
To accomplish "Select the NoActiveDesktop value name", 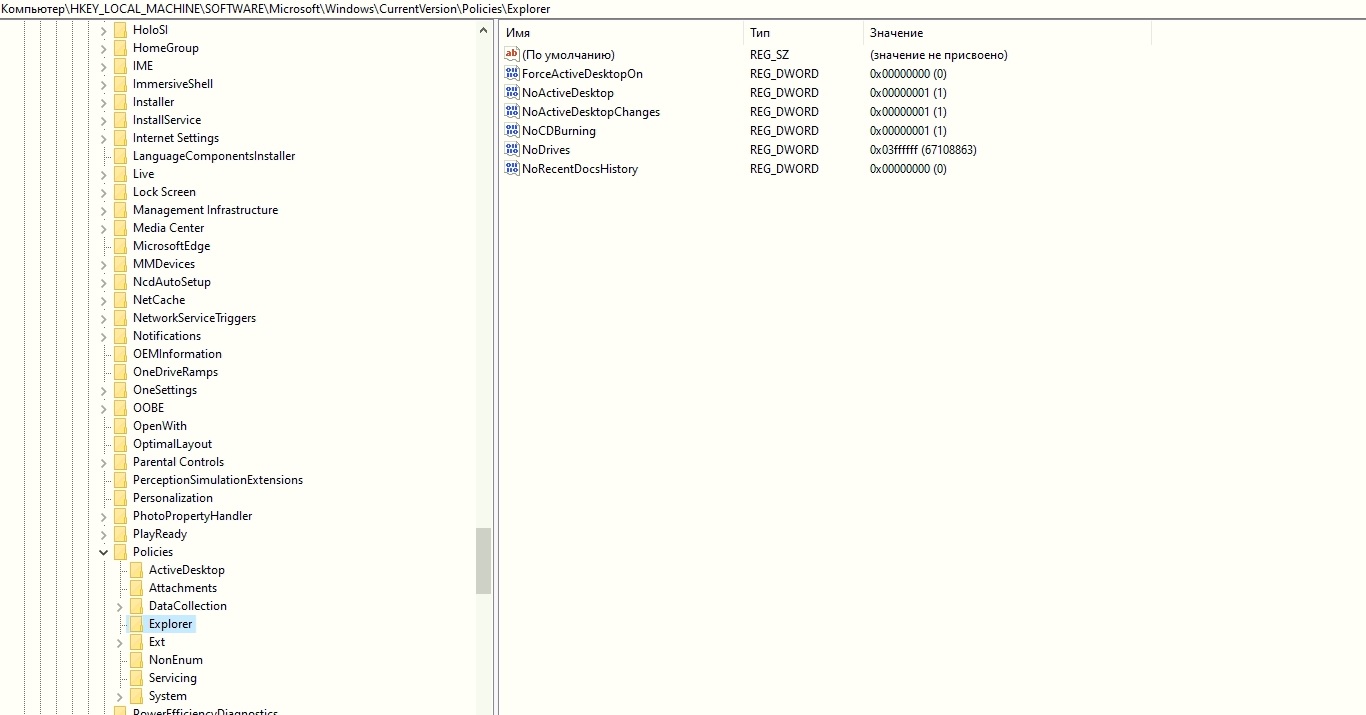I will [567, 93].
